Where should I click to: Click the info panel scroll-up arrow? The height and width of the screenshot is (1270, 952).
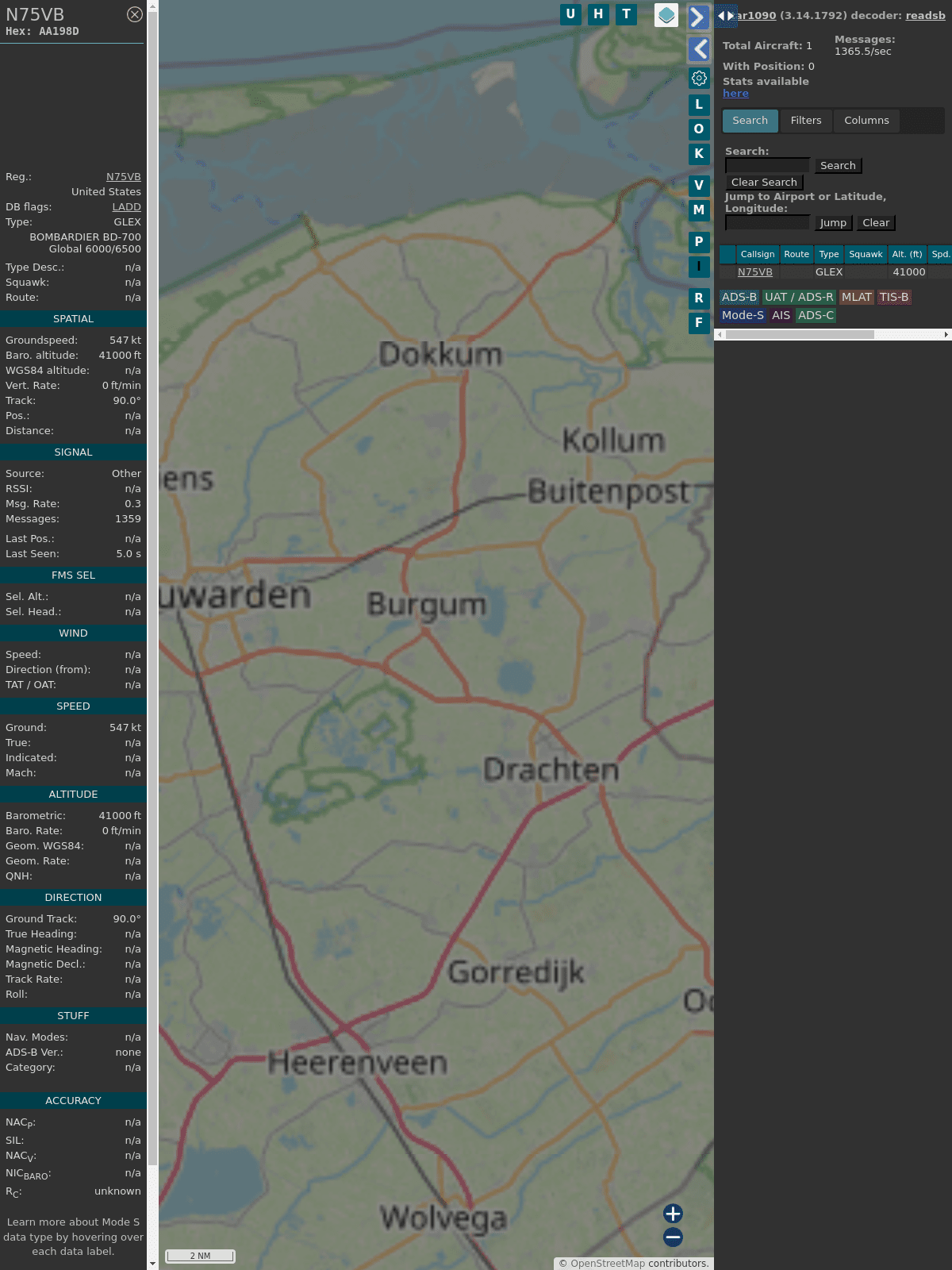(x=152, y=6)
